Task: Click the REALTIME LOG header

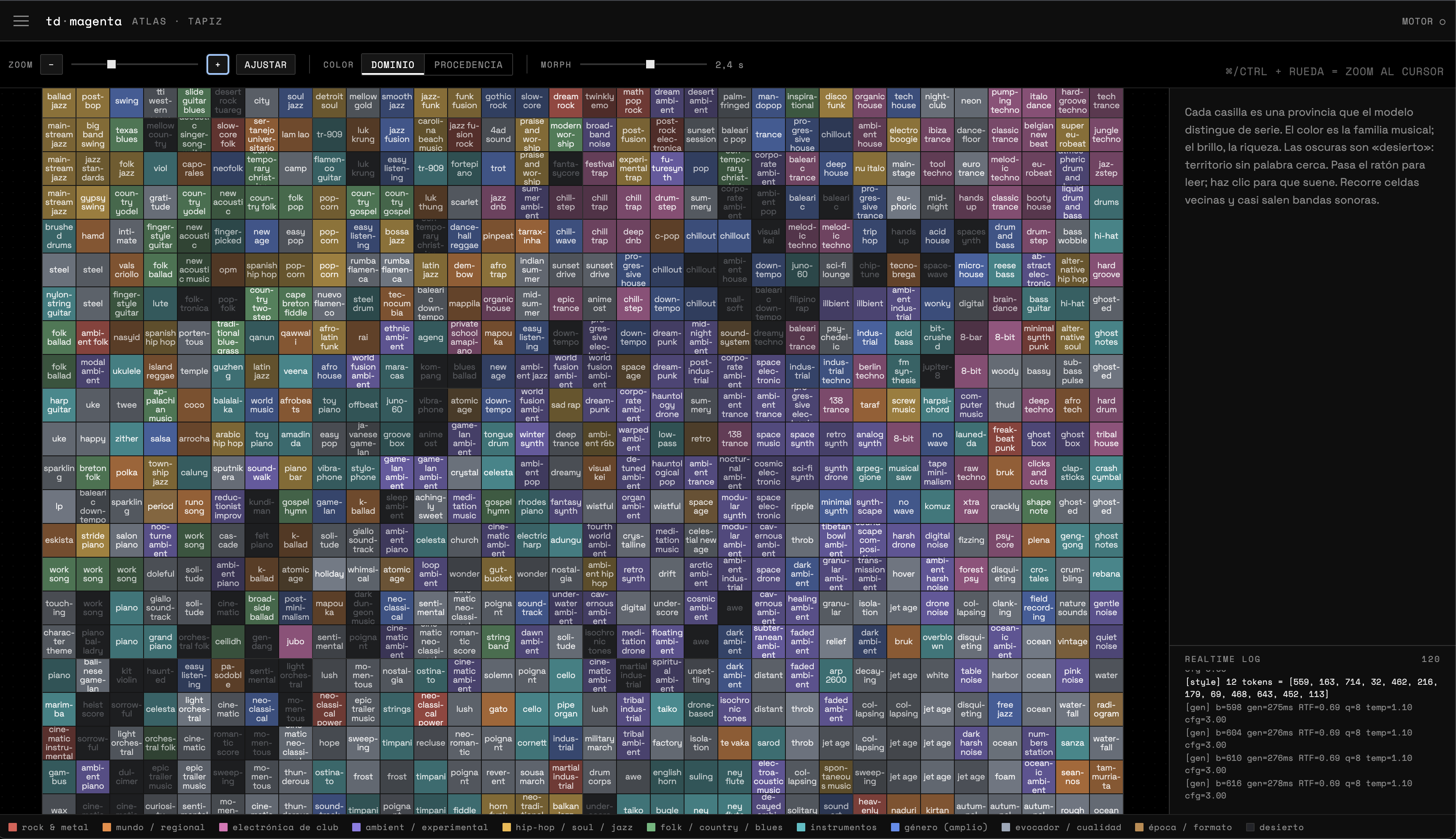Action: pyautogui.click(x=1223, y=659)
